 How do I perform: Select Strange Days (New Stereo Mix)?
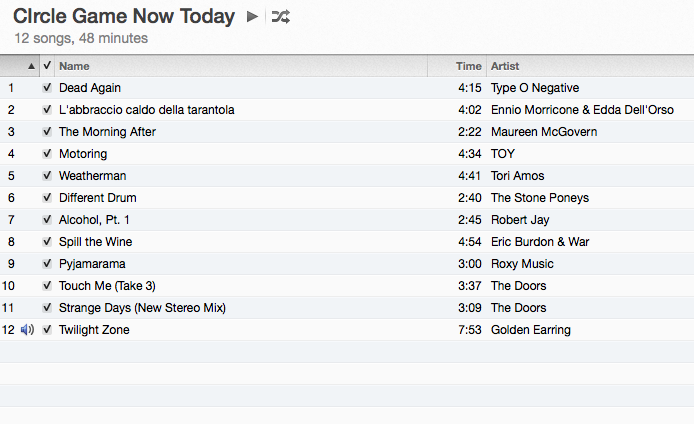(x=142, y=308)
